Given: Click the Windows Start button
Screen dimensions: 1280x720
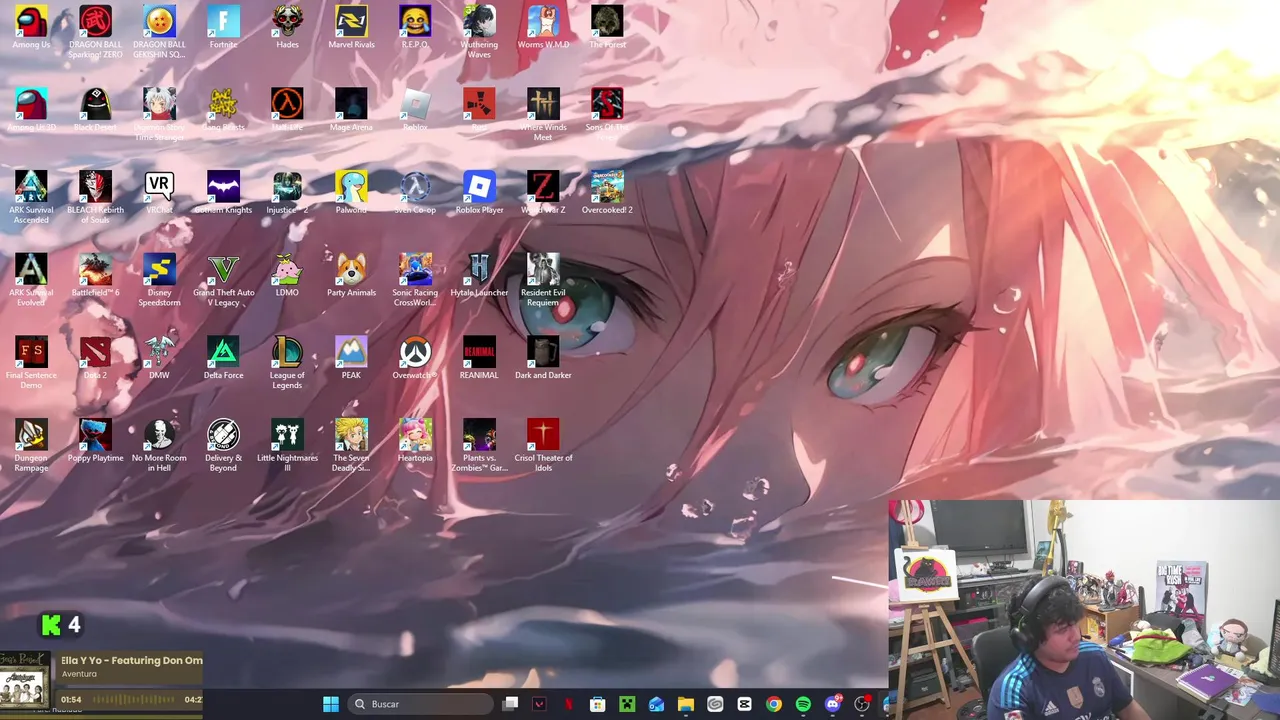Looking at the screenshot, I should click(x=331, y=704).
